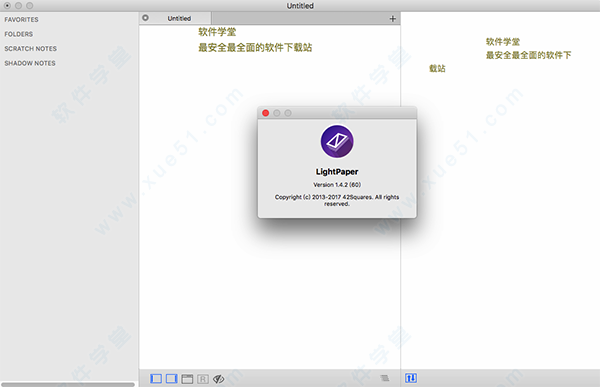Toggle the right preview panel icon
The width and height of the screenshot is (600, 387).
171,379
